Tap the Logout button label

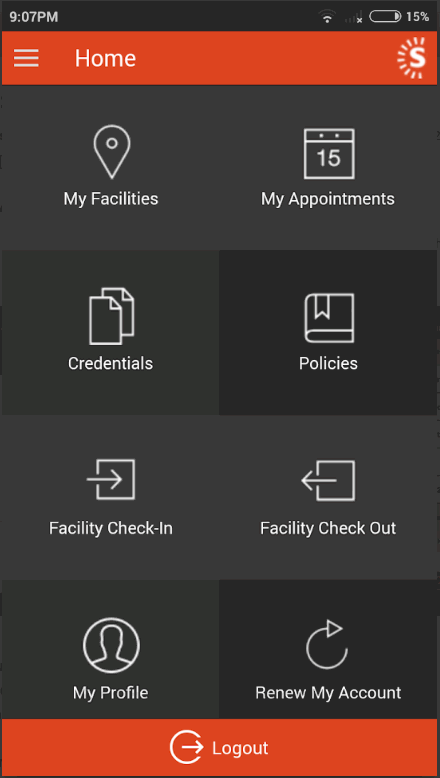[x=240, y=748]
